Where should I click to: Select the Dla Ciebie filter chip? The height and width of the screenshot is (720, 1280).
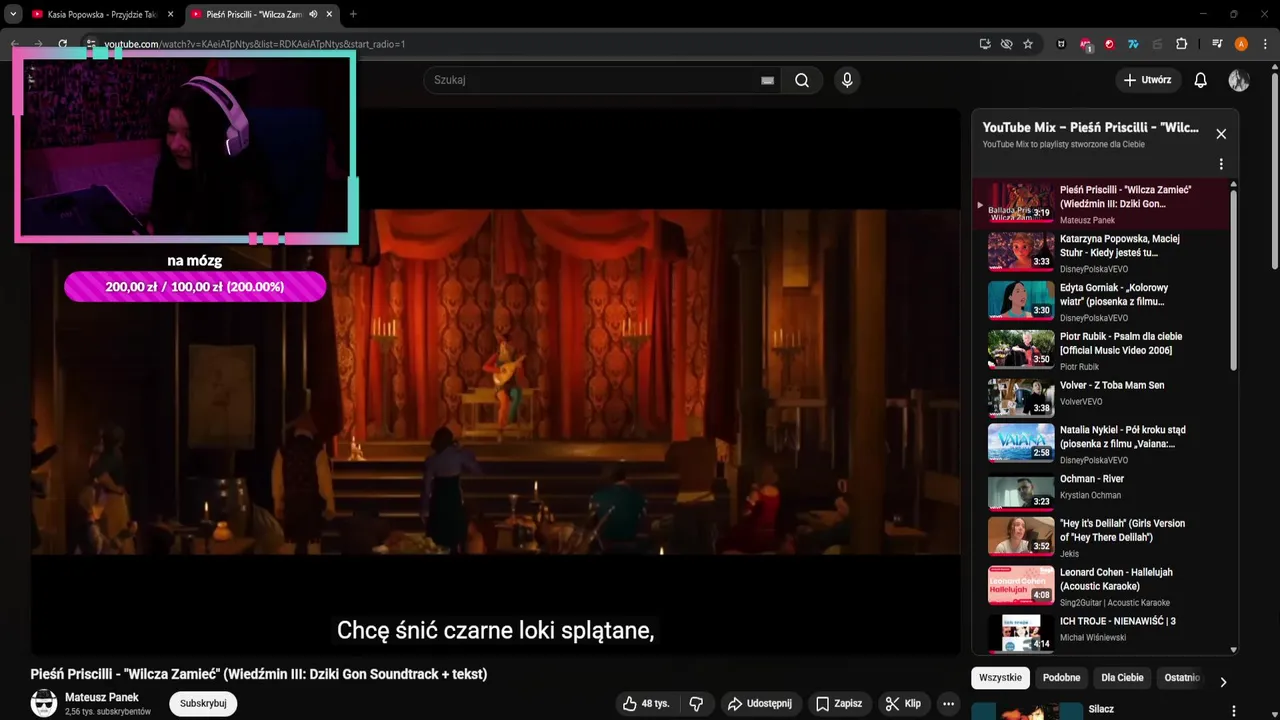coord(1122,677)
